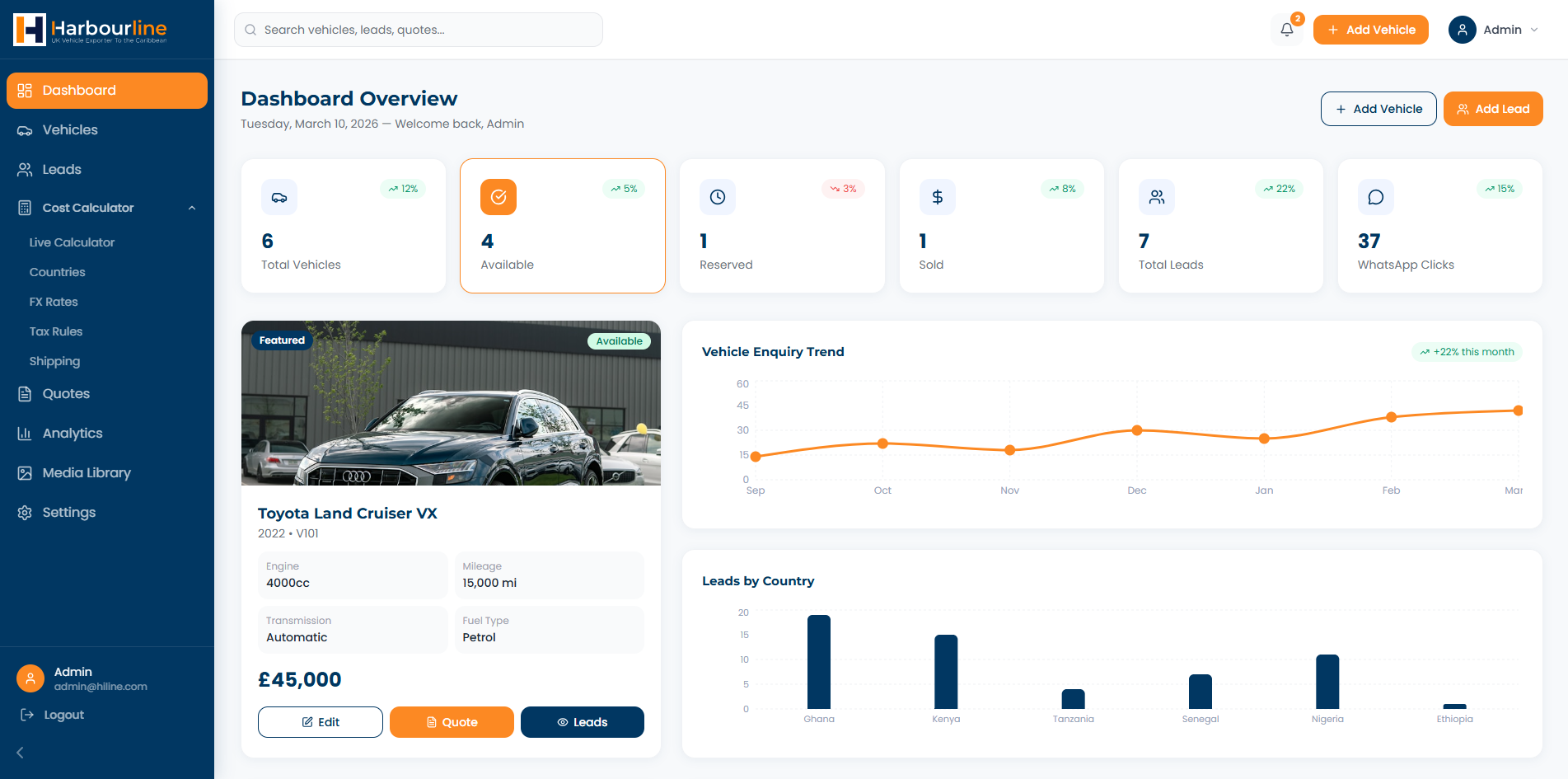Click the Available checkmark icon
Viewport: 1568px width, 779px height.
coord(498,197)
